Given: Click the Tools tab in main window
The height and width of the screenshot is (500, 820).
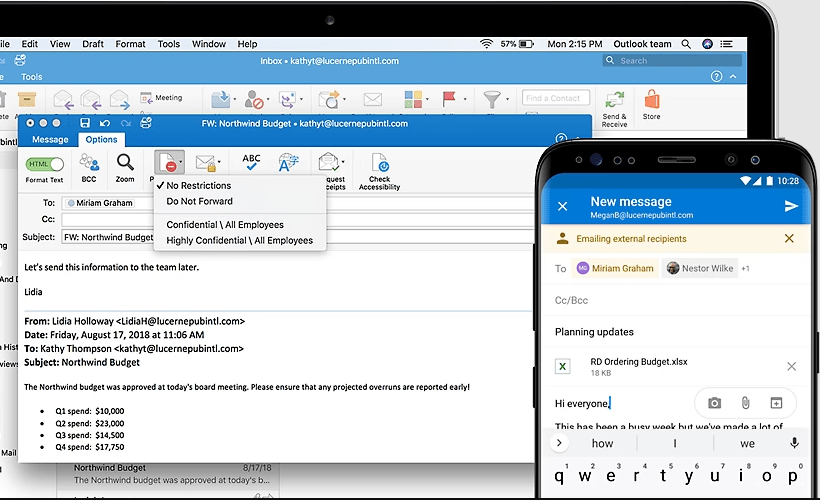Looking at the screenshot, I should tap(31, 76).
